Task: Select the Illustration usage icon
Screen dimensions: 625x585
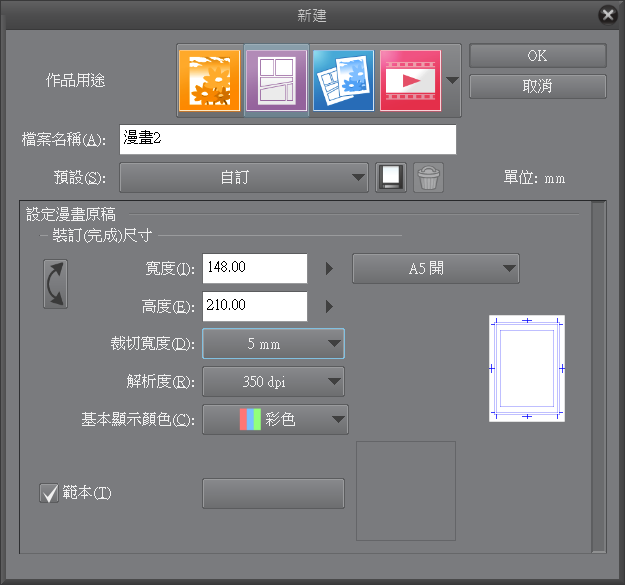Action: click(210, 80)
